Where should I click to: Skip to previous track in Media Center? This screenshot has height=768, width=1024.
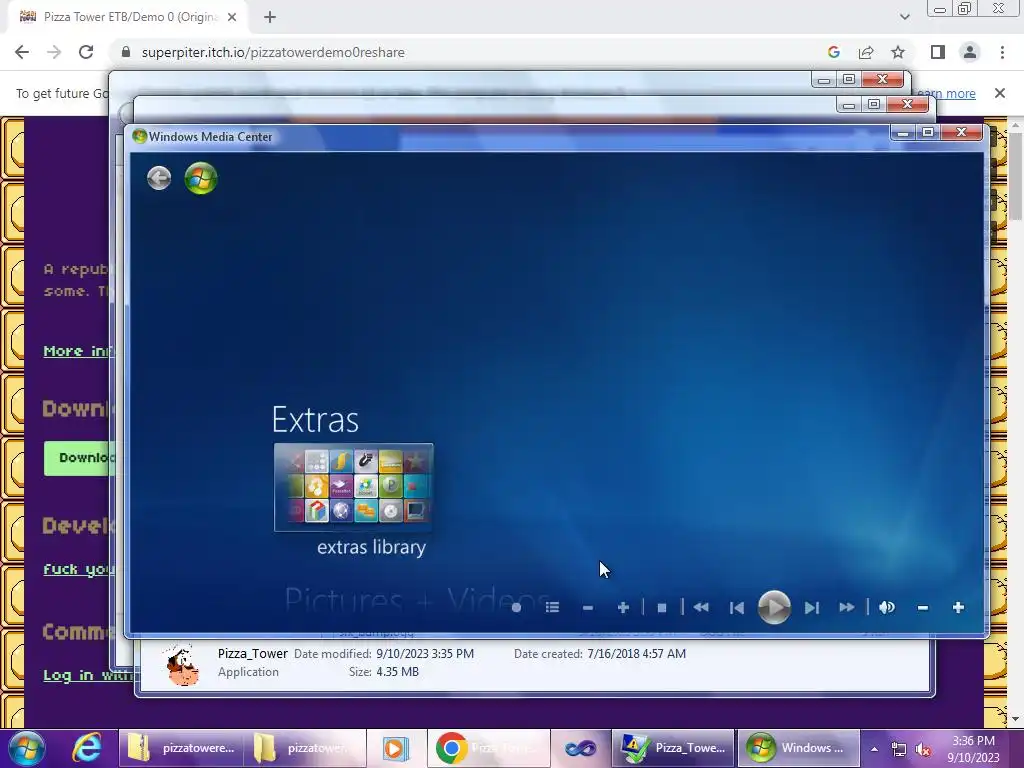coord(737,608)
